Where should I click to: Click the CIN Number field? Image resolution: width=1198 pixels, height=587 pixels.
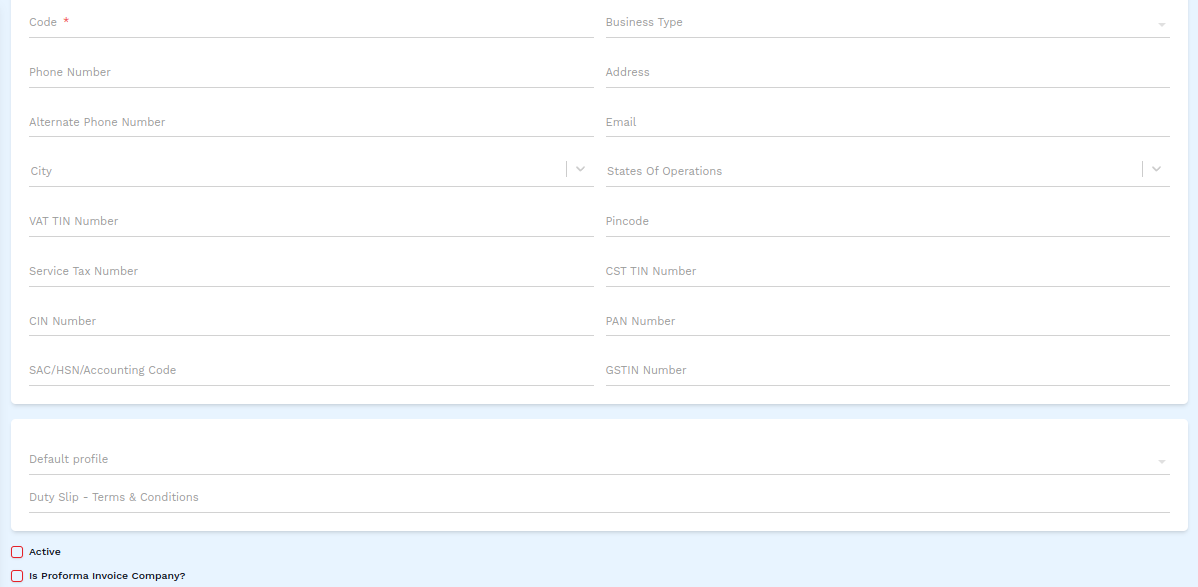(x=310, y=322)
